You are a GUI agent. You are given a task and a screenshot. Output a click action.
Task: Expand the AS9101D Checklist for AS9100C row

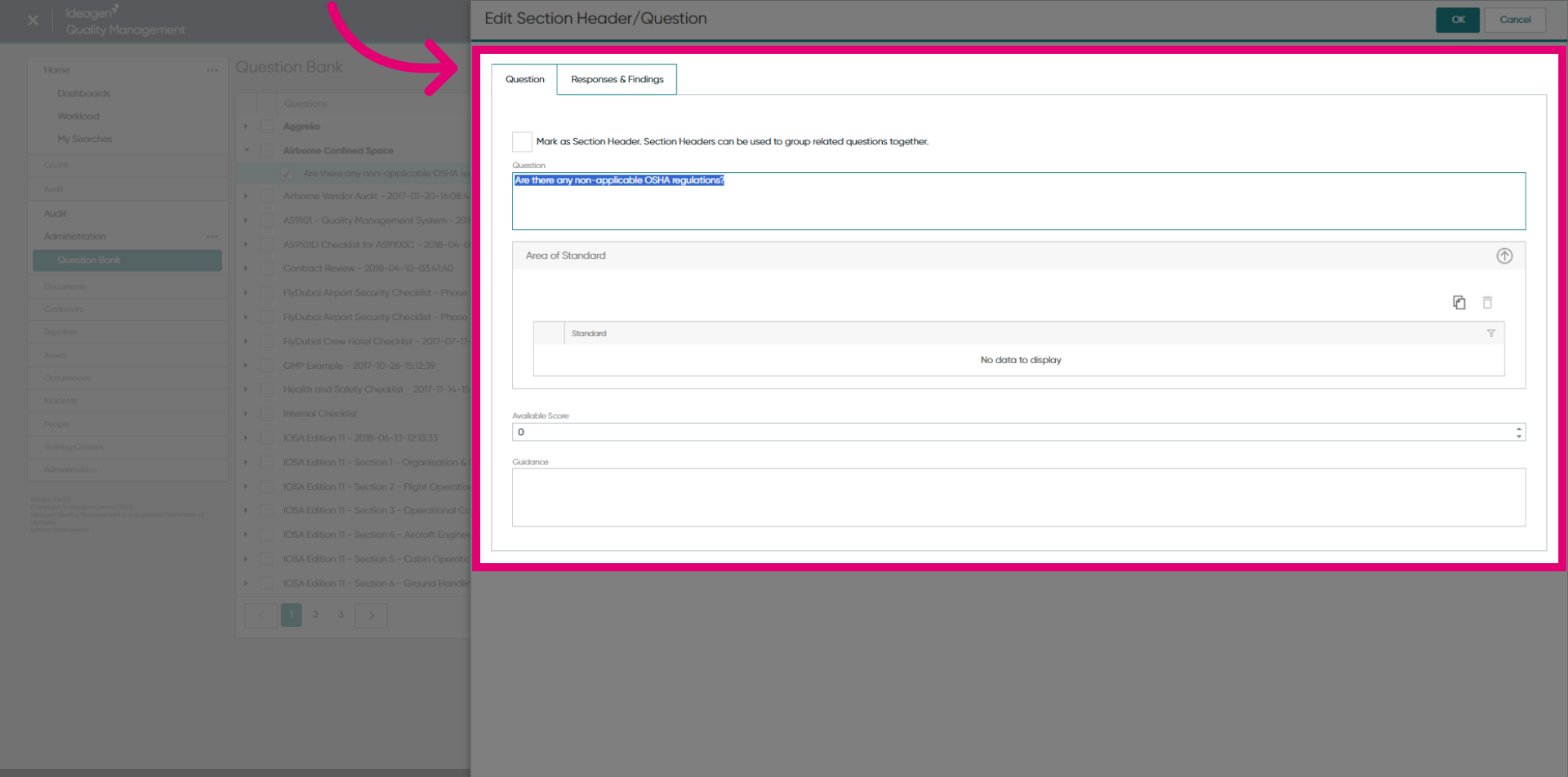(246, 245)
